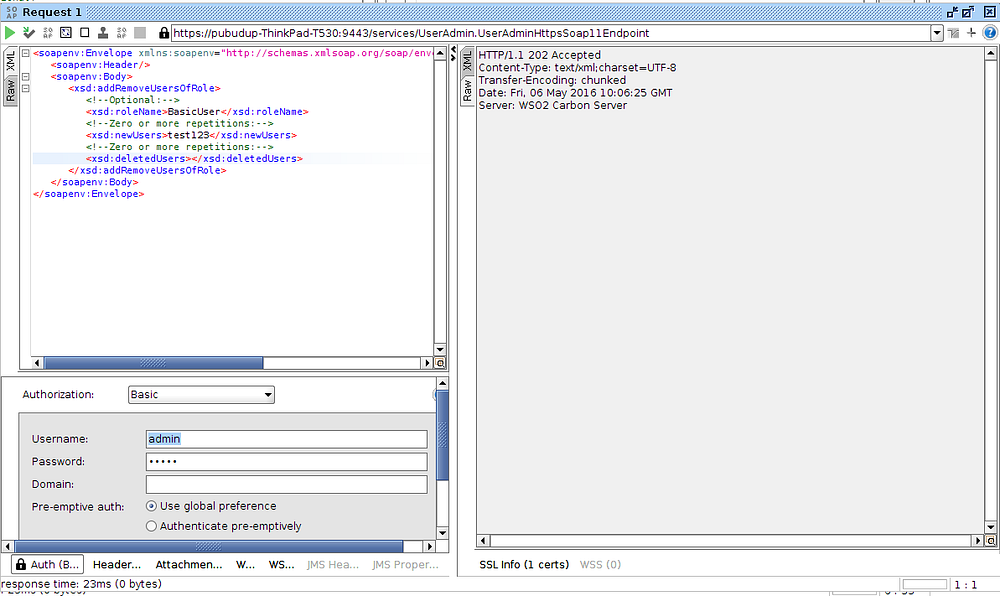This screenshot has height=596, width=1000.
Task: Click the HTTP/1.1 202 Accepted line
Action: coord(540,55)
